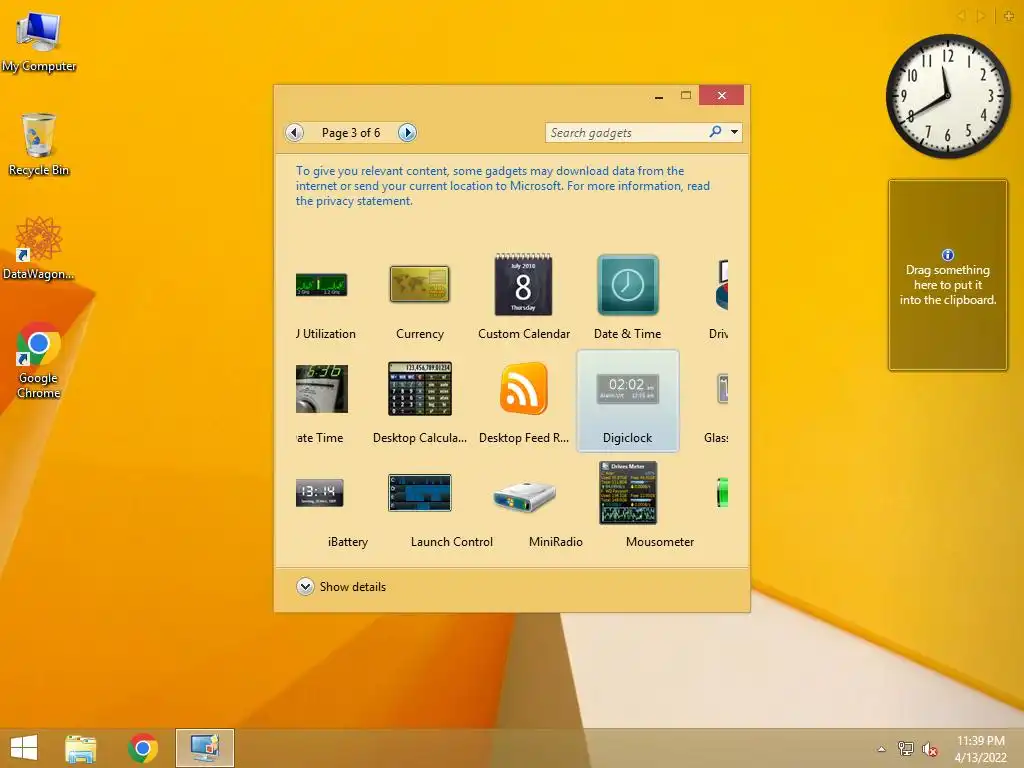Select the digital clock gadget showing 13:14
This screenshot has width=1024, height=768.
[x=319, y=493]
